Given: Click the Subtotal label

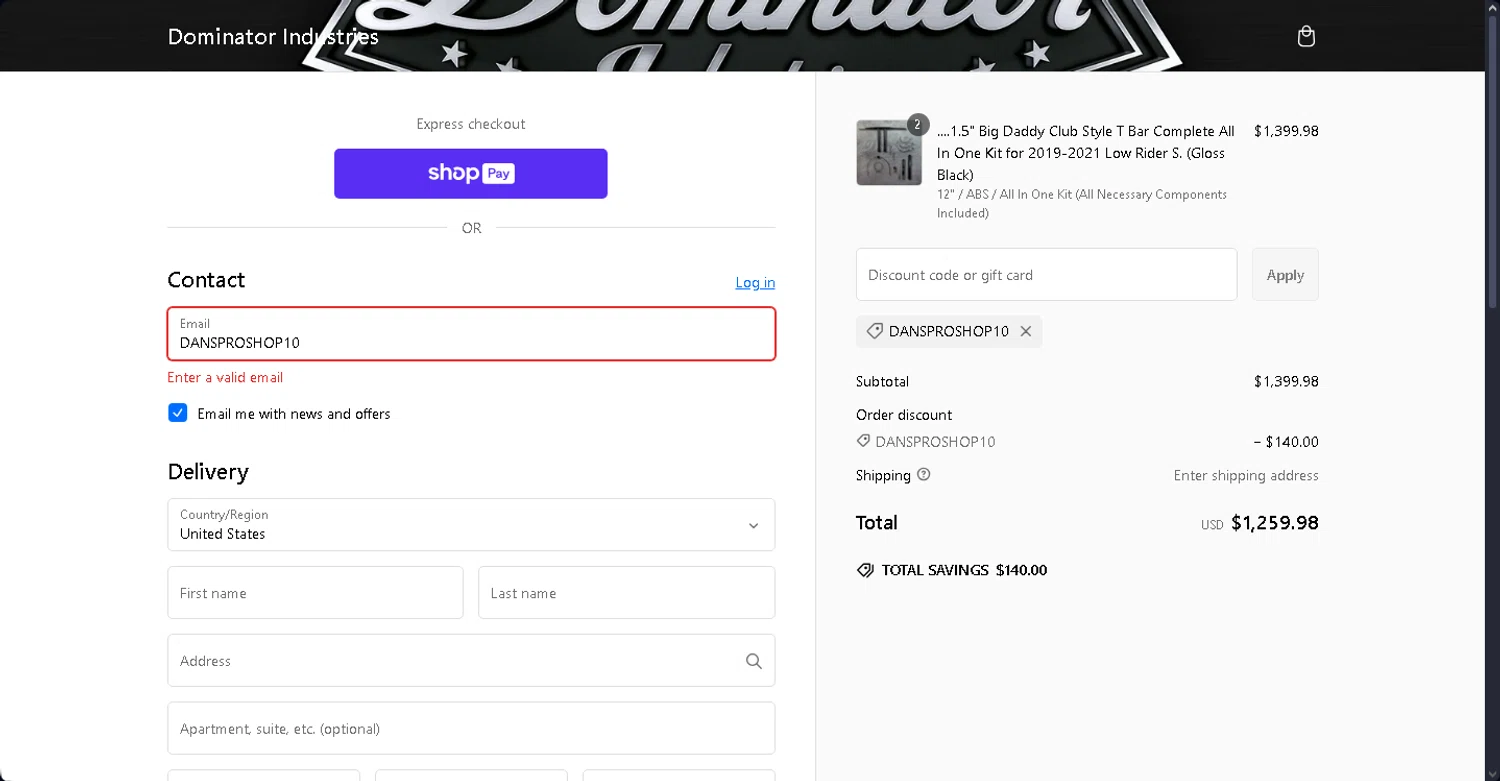Looking at the screenshot, I should 882,382.
